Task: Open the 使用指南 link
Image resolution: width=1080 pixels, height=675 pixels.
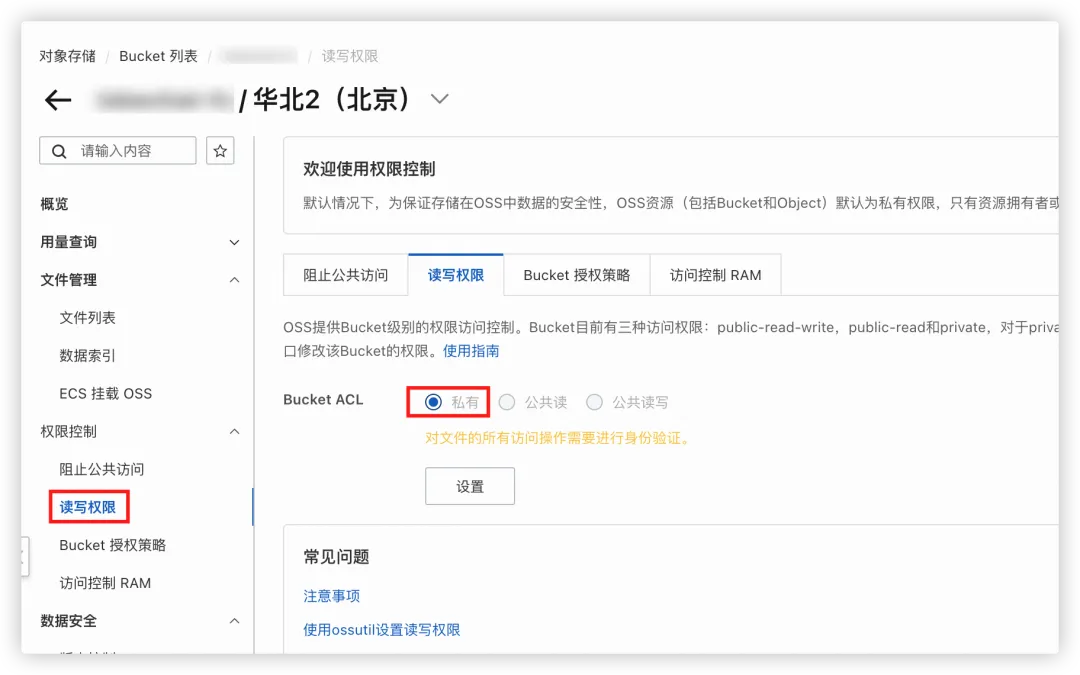Action: click(471, 351)
